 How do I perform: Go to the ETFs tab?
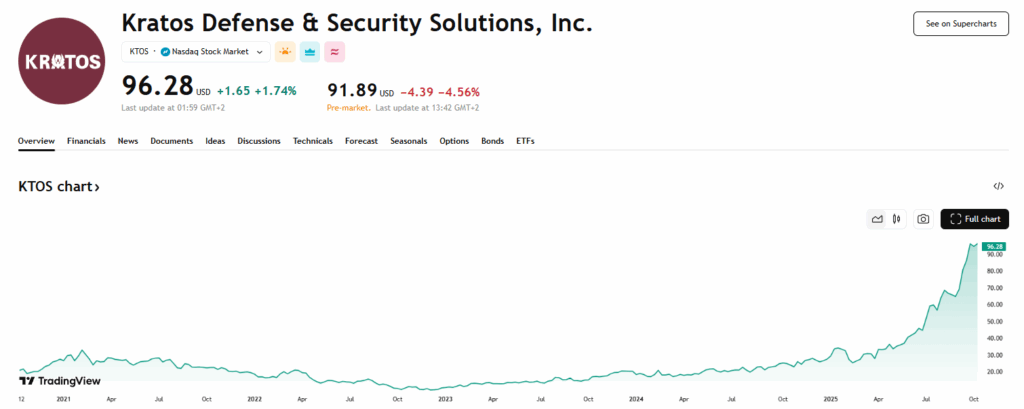(x=525, y=141)
